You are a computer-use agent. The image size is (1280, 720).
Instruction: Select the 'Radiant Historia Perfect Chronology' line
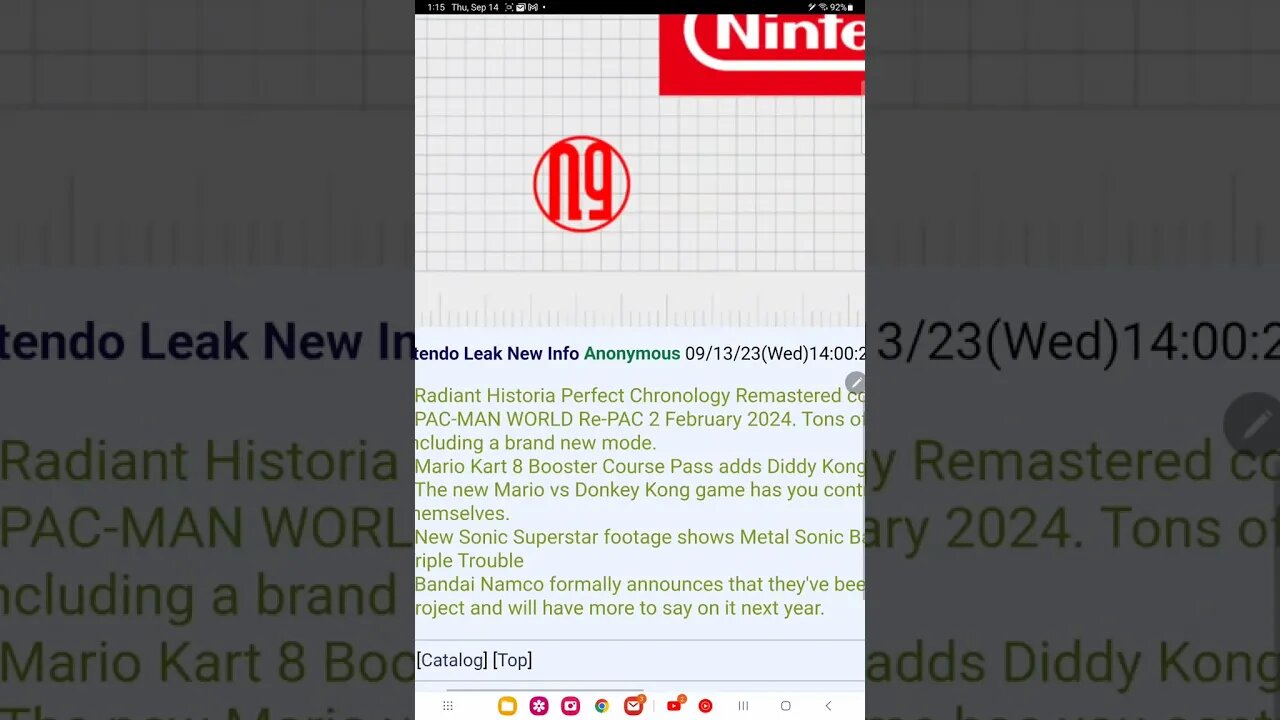click(x=640, y=396)
